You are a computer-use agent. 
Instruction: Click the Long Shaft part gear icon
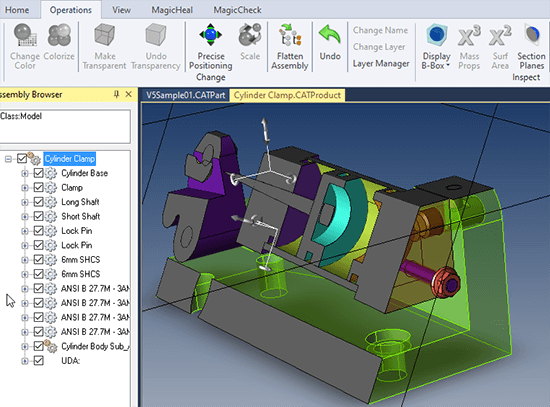point(51,202)
